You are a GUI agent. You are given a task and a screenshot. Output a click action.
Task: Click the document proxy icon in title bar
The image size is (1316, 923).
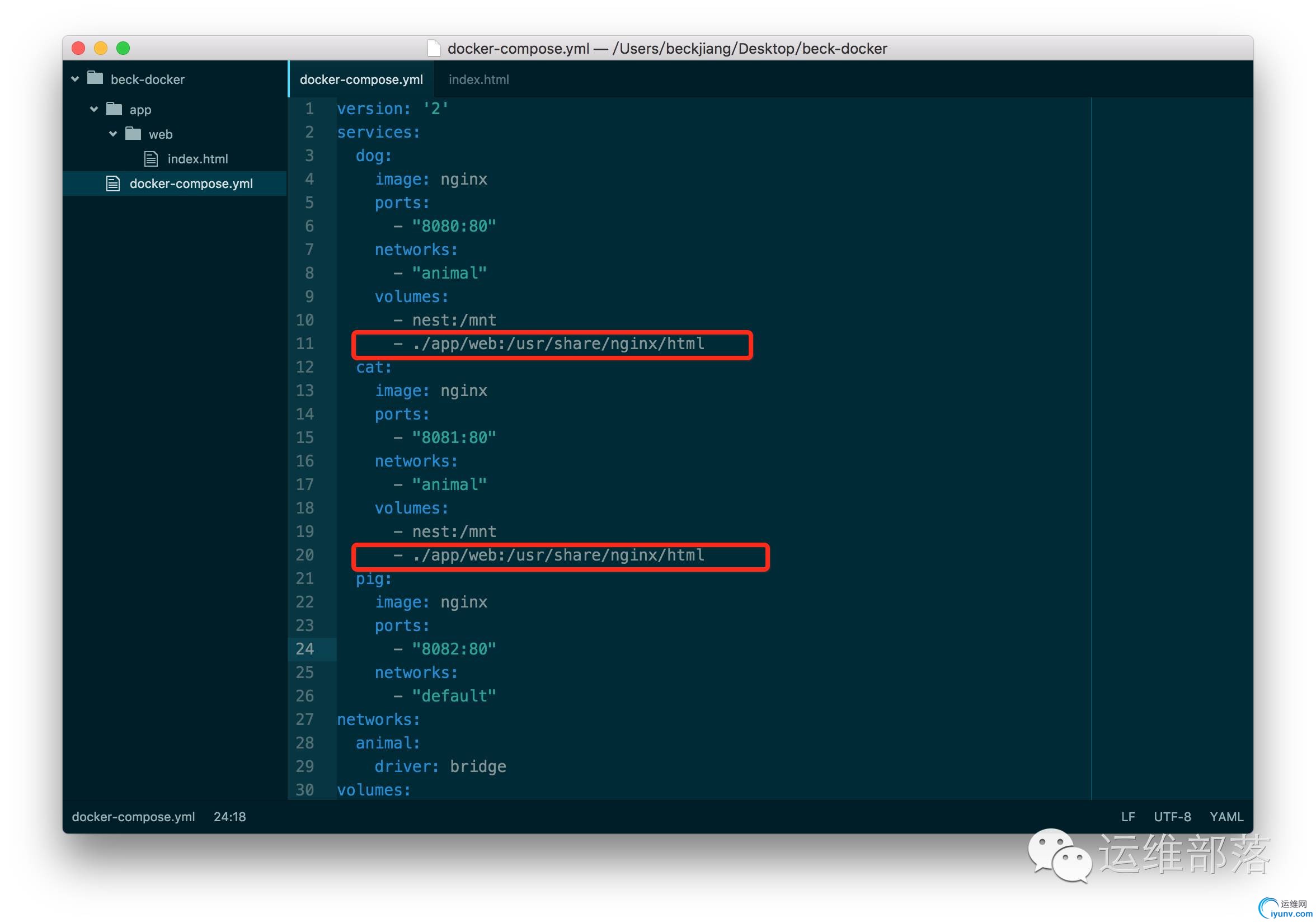tap(434, 48)
